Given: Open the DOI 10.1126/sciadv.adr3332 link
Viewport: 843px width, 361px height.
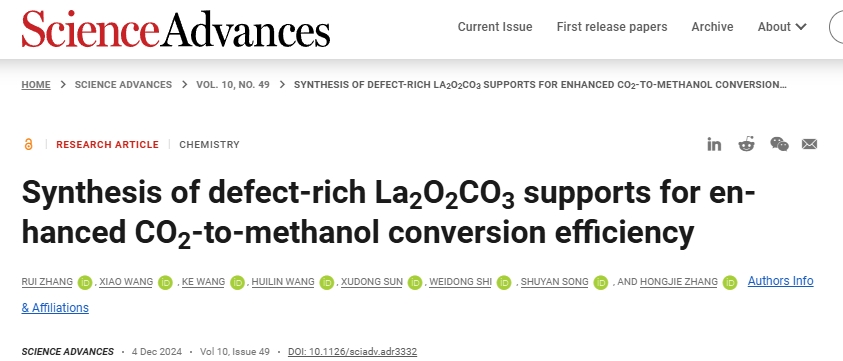Looking at the screenshot, I should (x=352, y=352).
